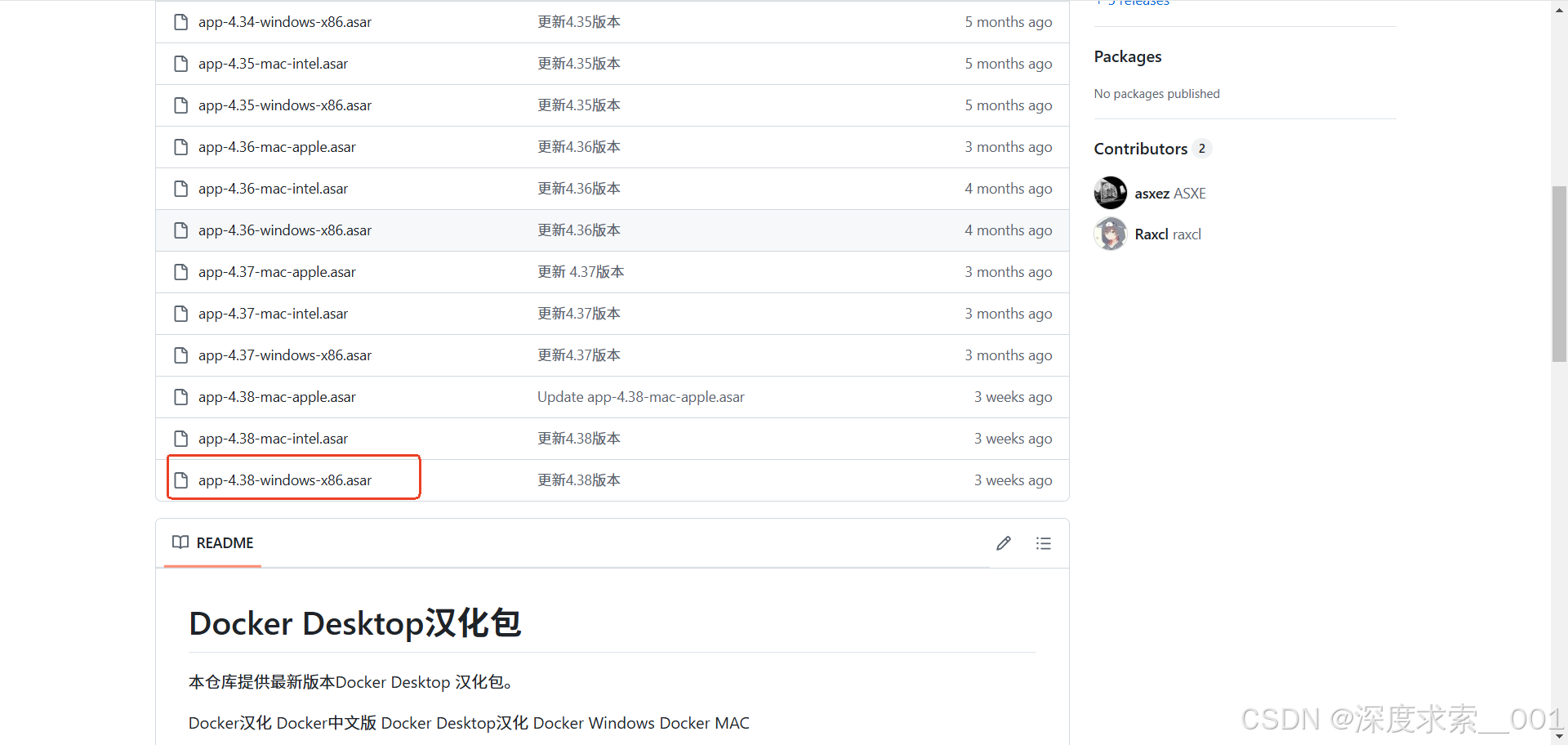This screenshot has height=745, width=1568.
Task: Open app-4.37-mac-intel.asar file
Action: (273, 314)
